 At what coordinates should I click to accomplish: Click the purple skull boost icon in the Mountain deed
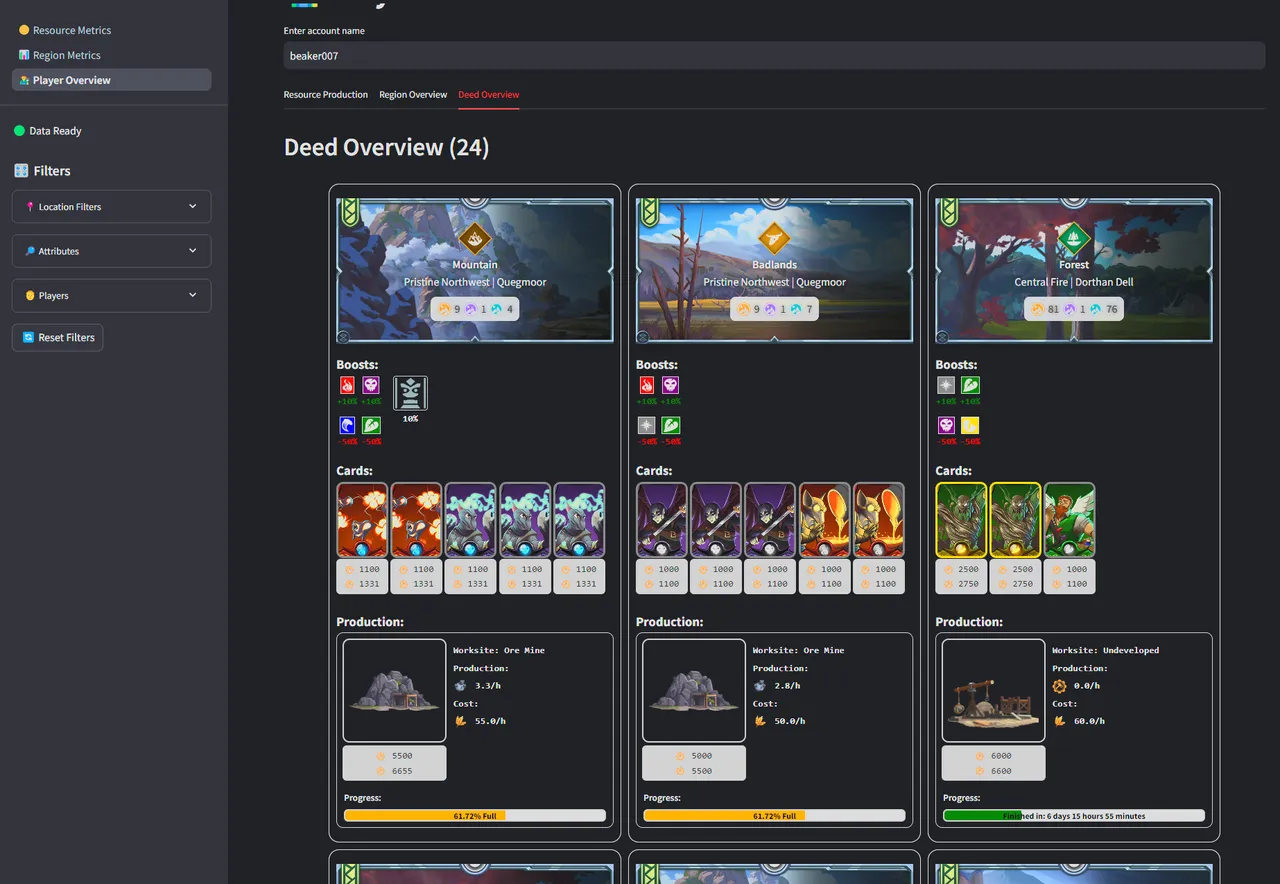click(371, 385)
